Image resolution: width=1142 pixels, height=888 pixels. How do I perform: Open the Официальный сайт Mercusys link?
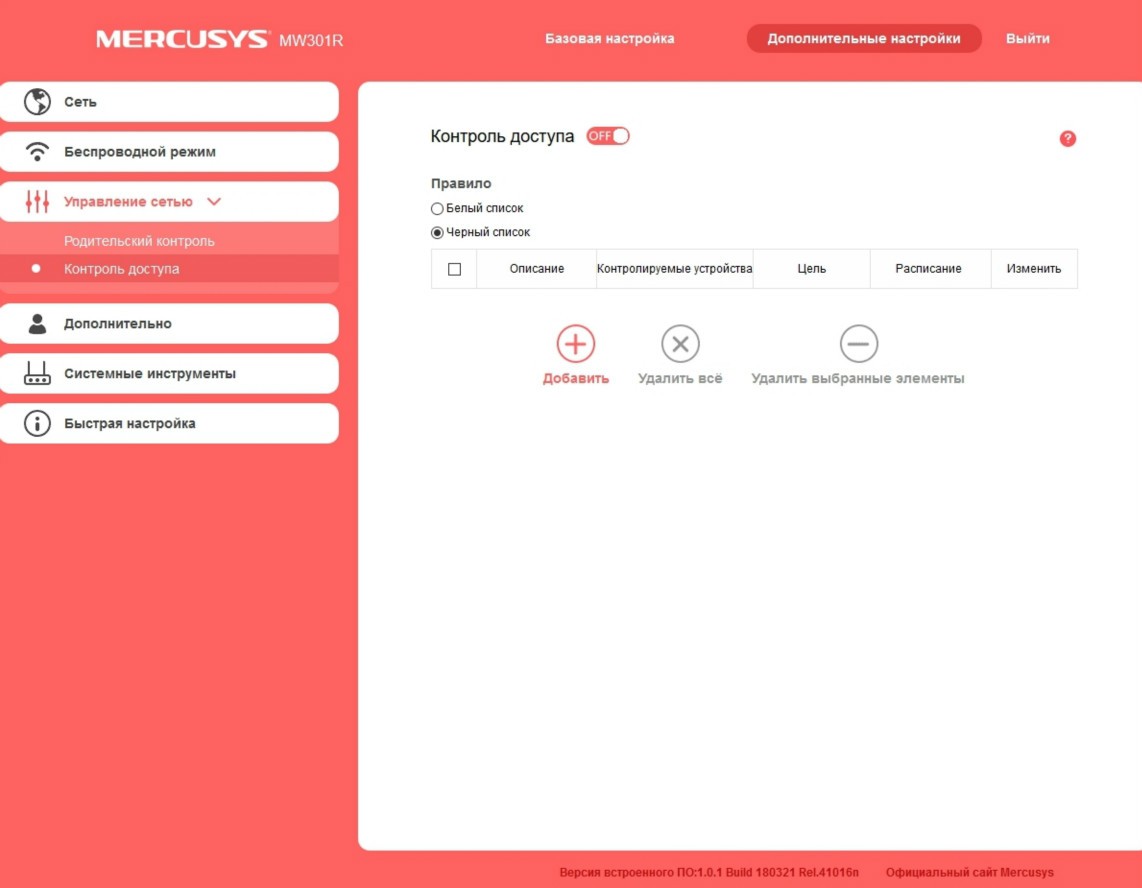pos(969,872)
